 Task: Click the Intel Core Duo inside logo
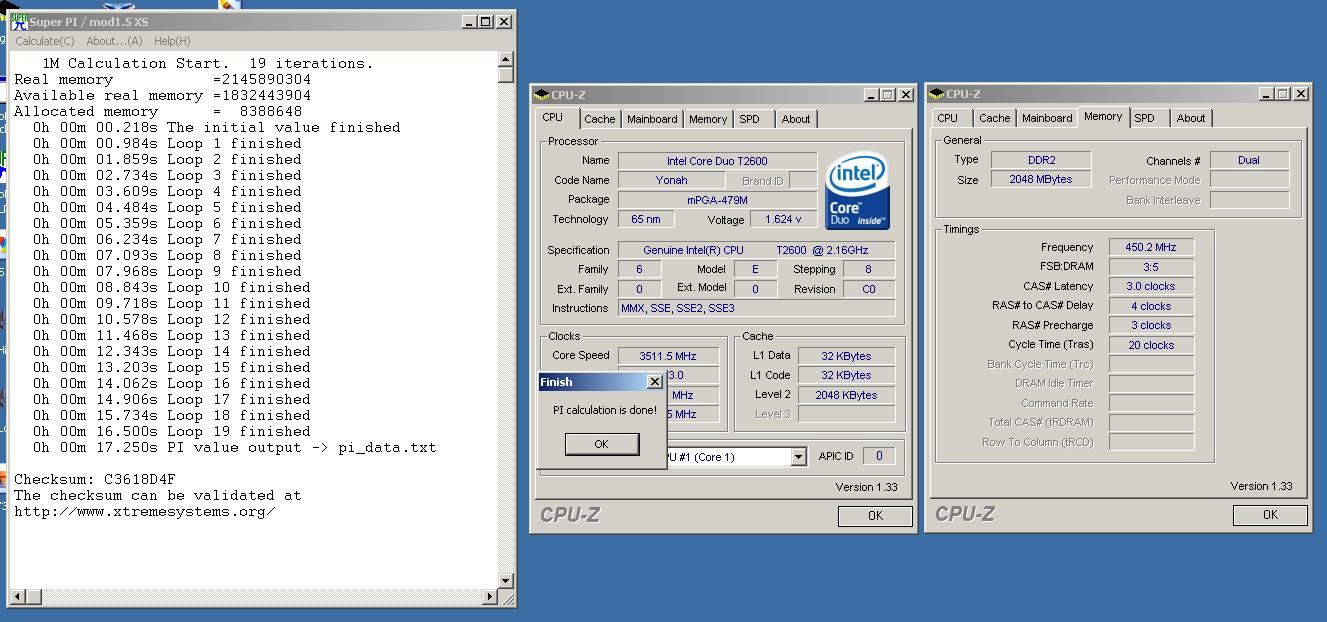857,191
